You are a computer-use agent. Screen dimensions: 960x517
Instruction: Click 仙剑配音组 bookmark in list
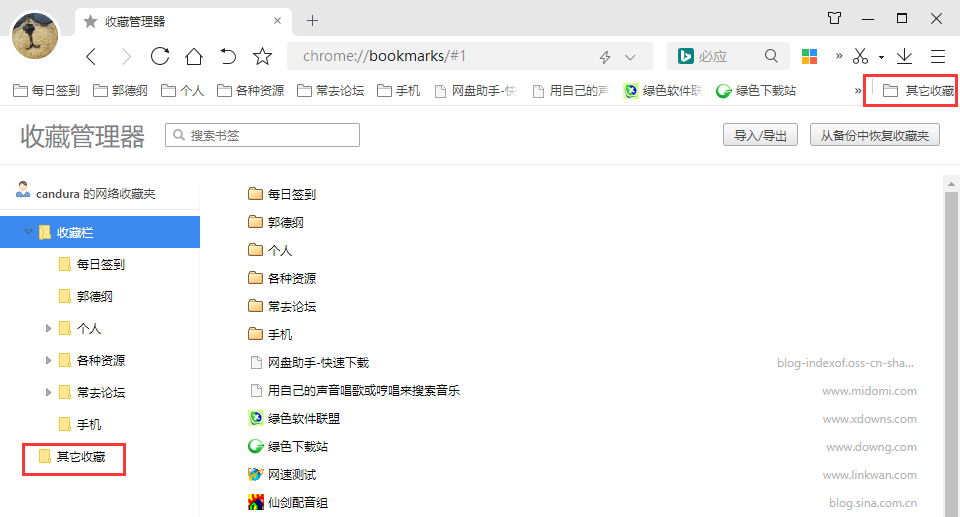click(x=288, y=503)
